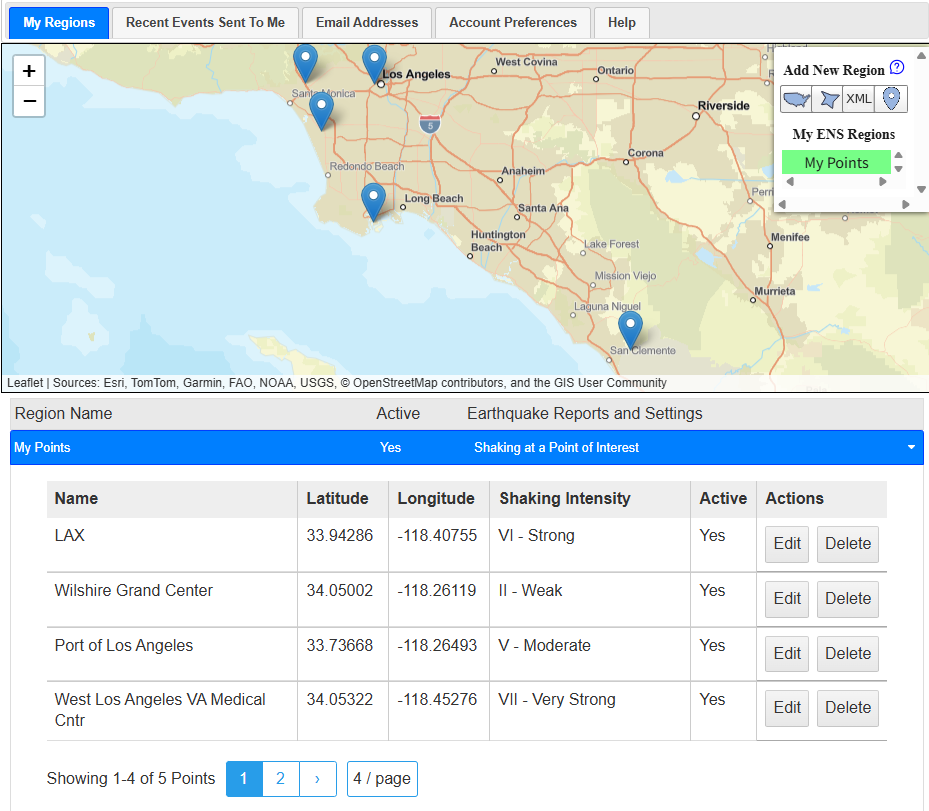Viewport: 929px width, 811px height.
Task: Select the map pin at San Clemente
Action: click(x=630, y=330)
